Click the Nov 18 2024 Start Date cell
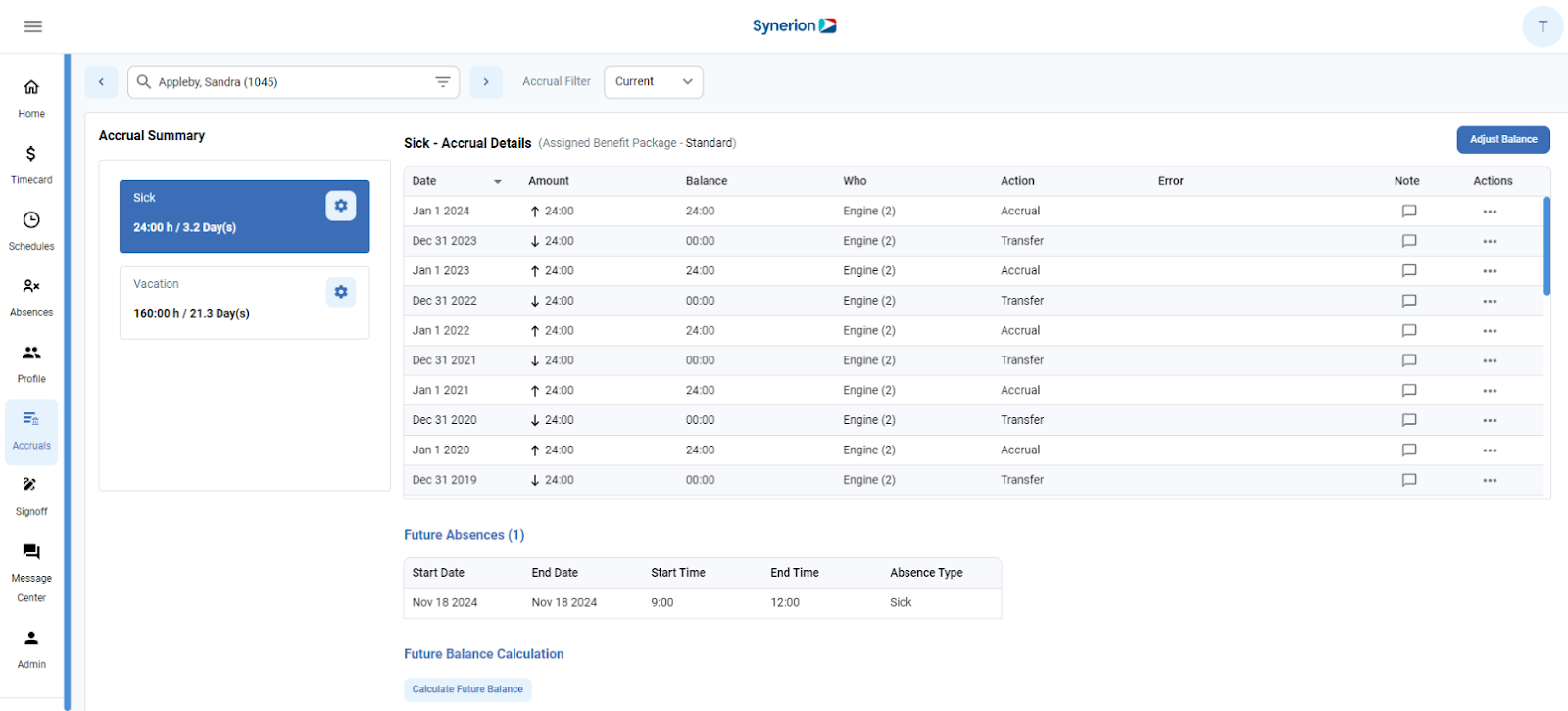Screen dimensions: 1568x711 445,603
